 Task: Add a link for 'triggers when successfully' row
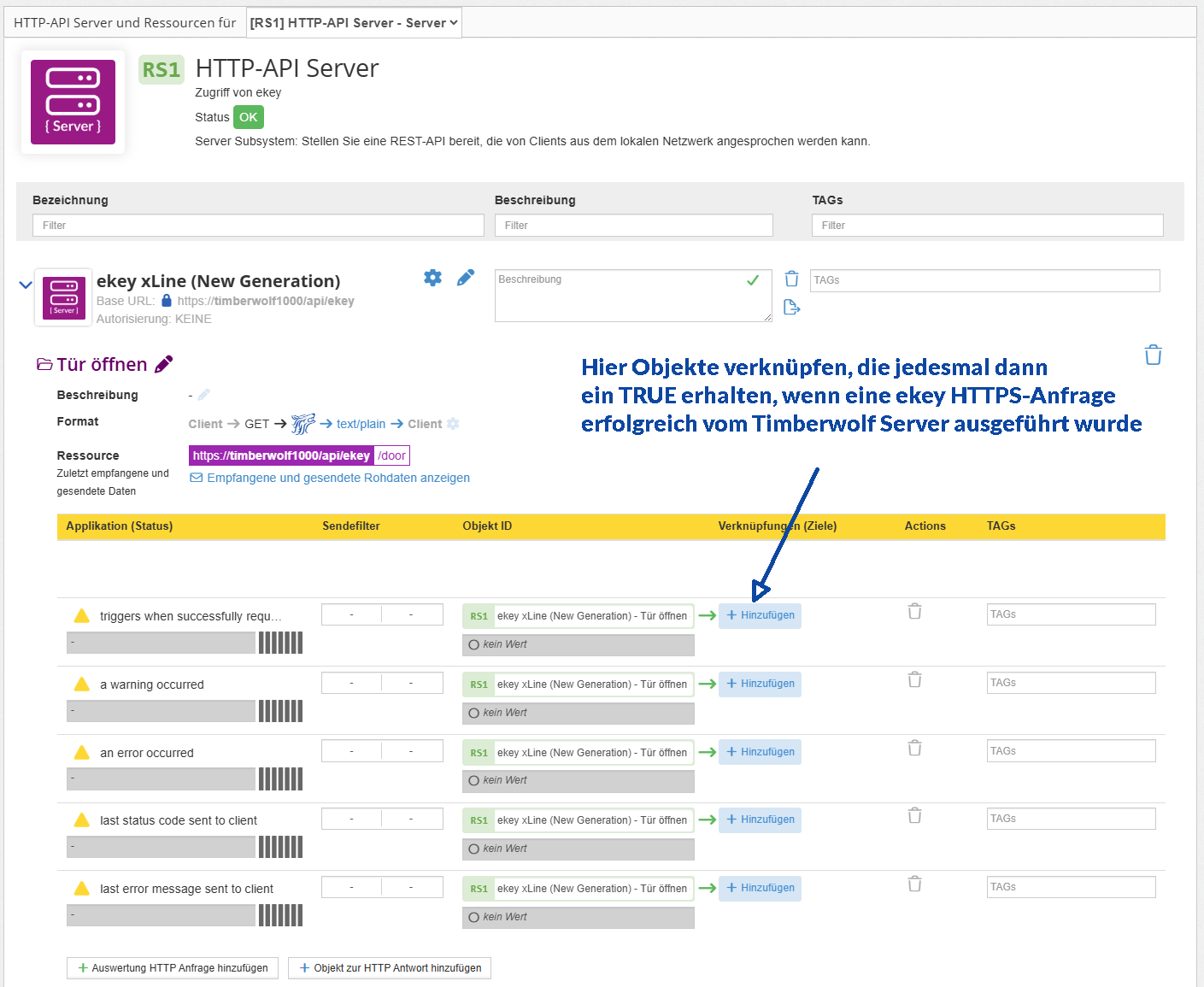(760, 615)
